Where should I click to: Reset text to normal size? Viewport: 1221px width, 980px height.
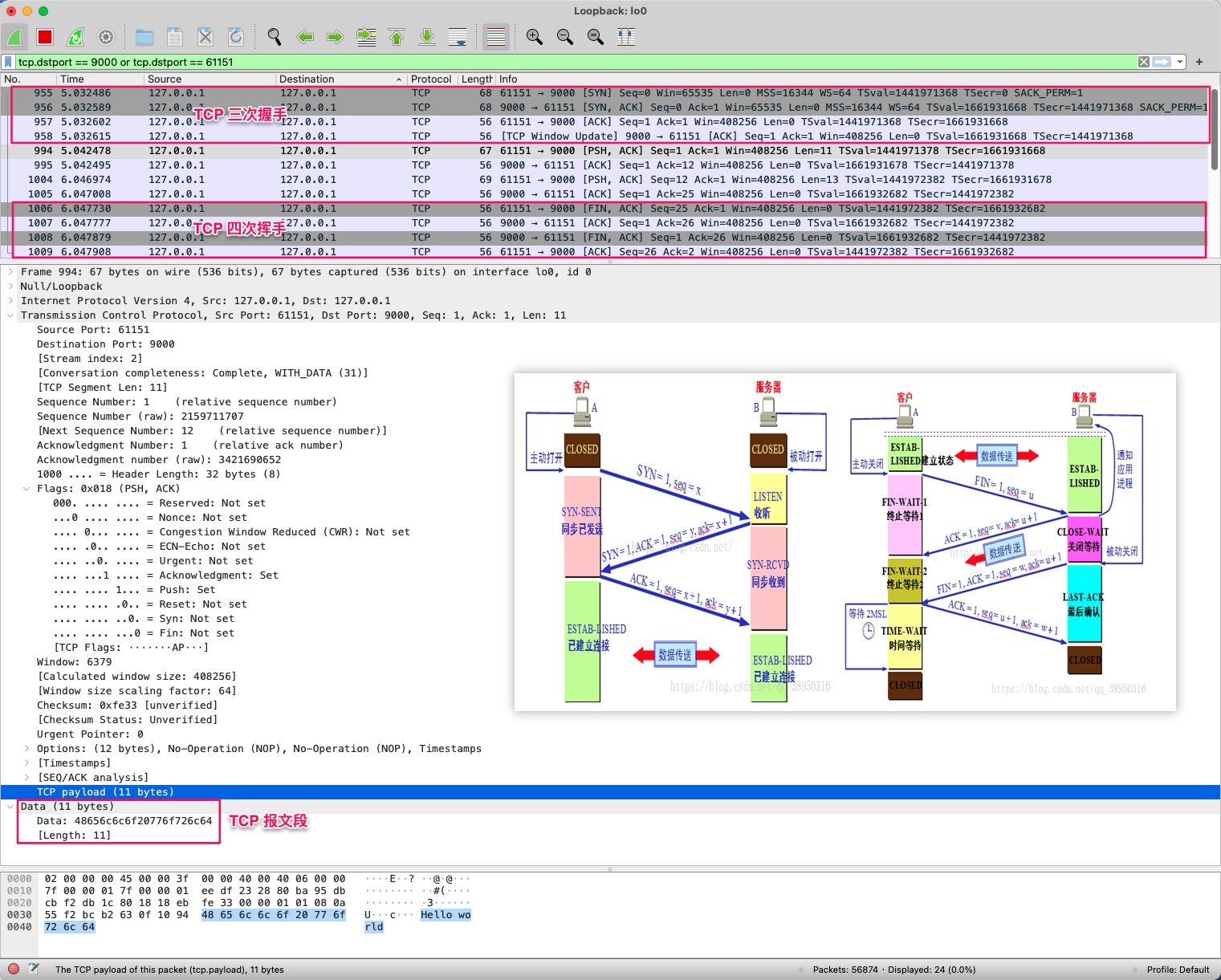(596, 37)
